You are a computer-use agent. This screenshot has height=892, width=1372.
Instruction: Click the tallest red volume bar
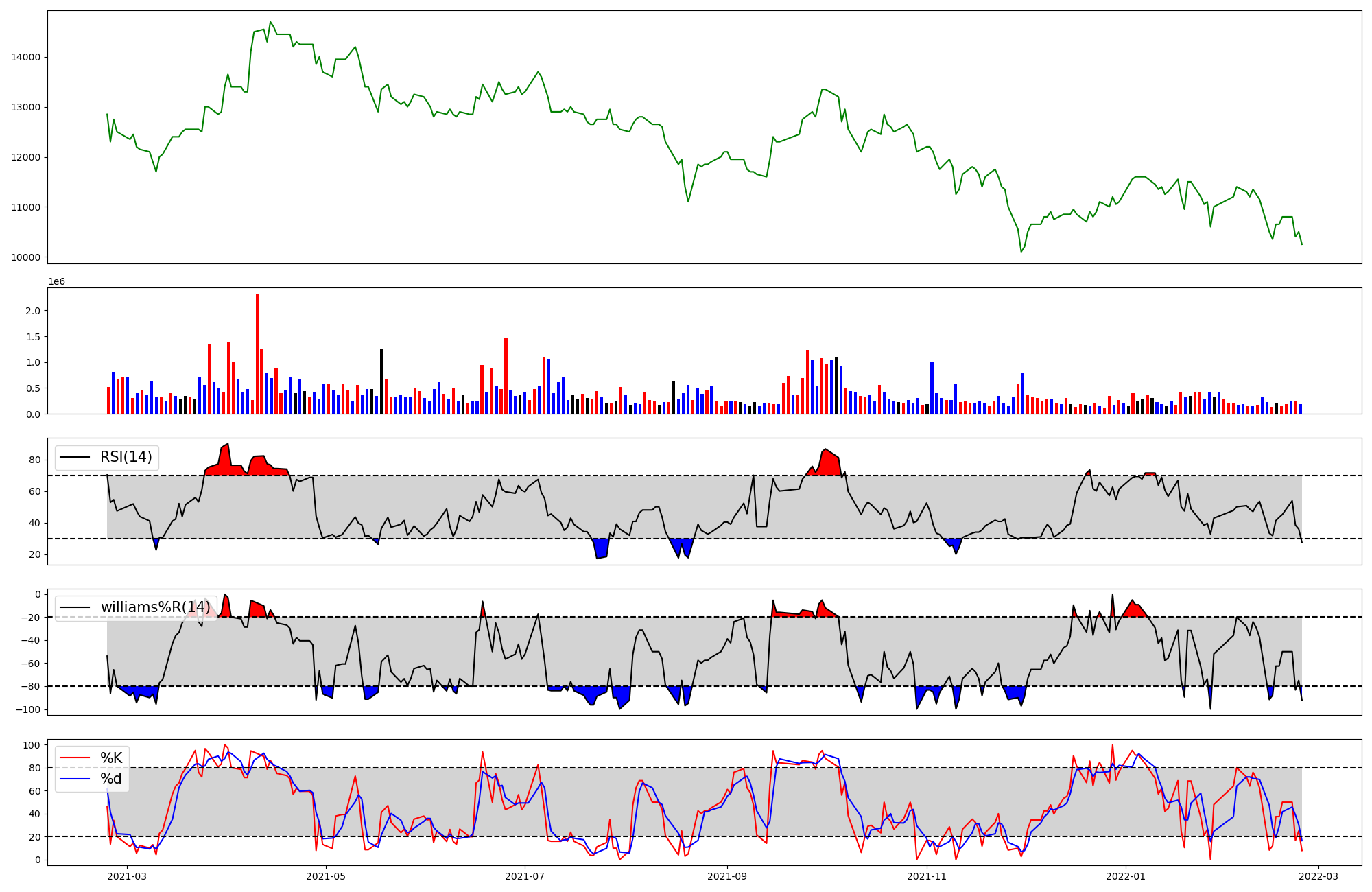pos(257,353)
